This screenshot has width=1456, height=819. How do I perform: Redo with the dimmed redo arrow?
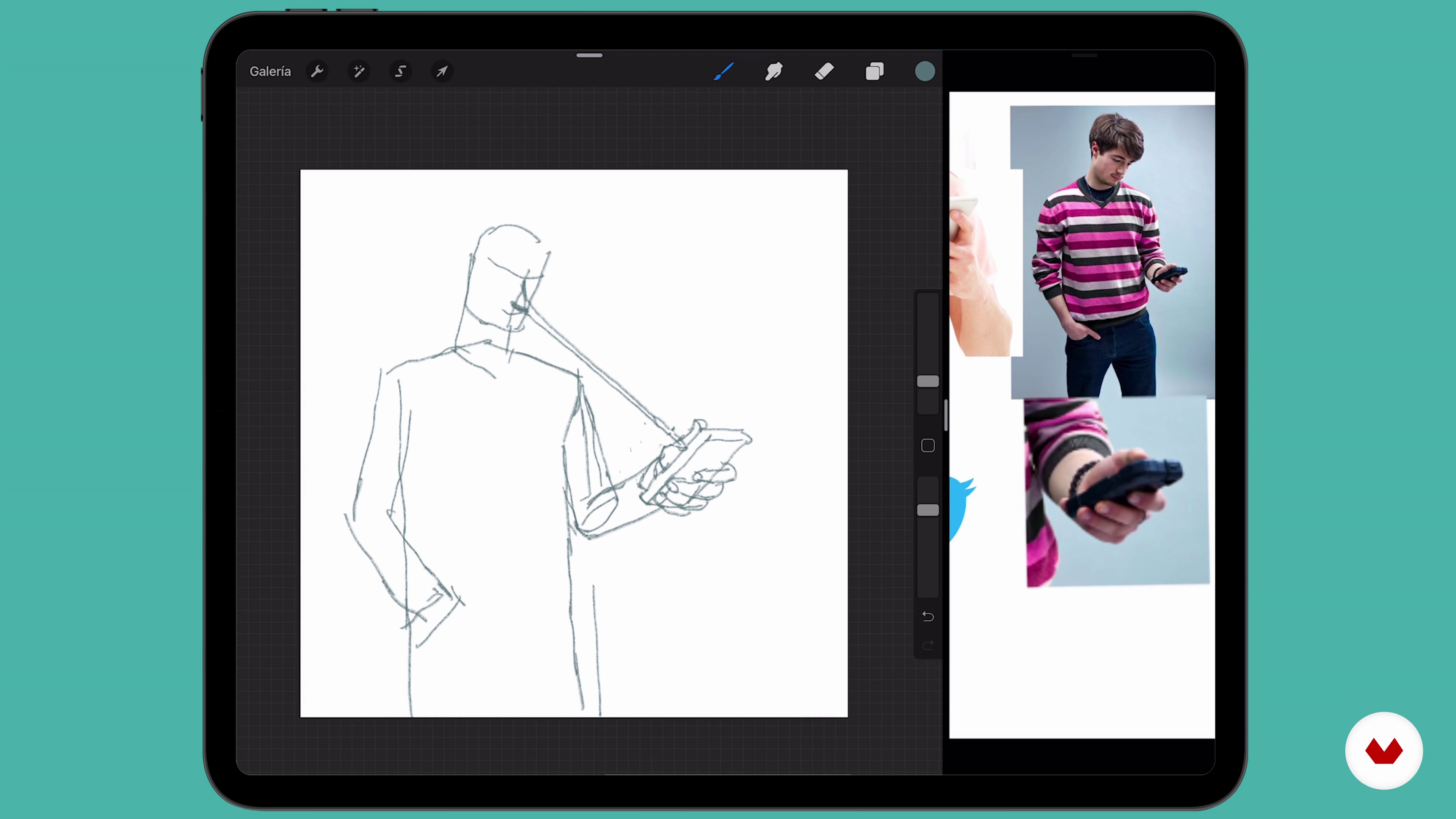927,645
